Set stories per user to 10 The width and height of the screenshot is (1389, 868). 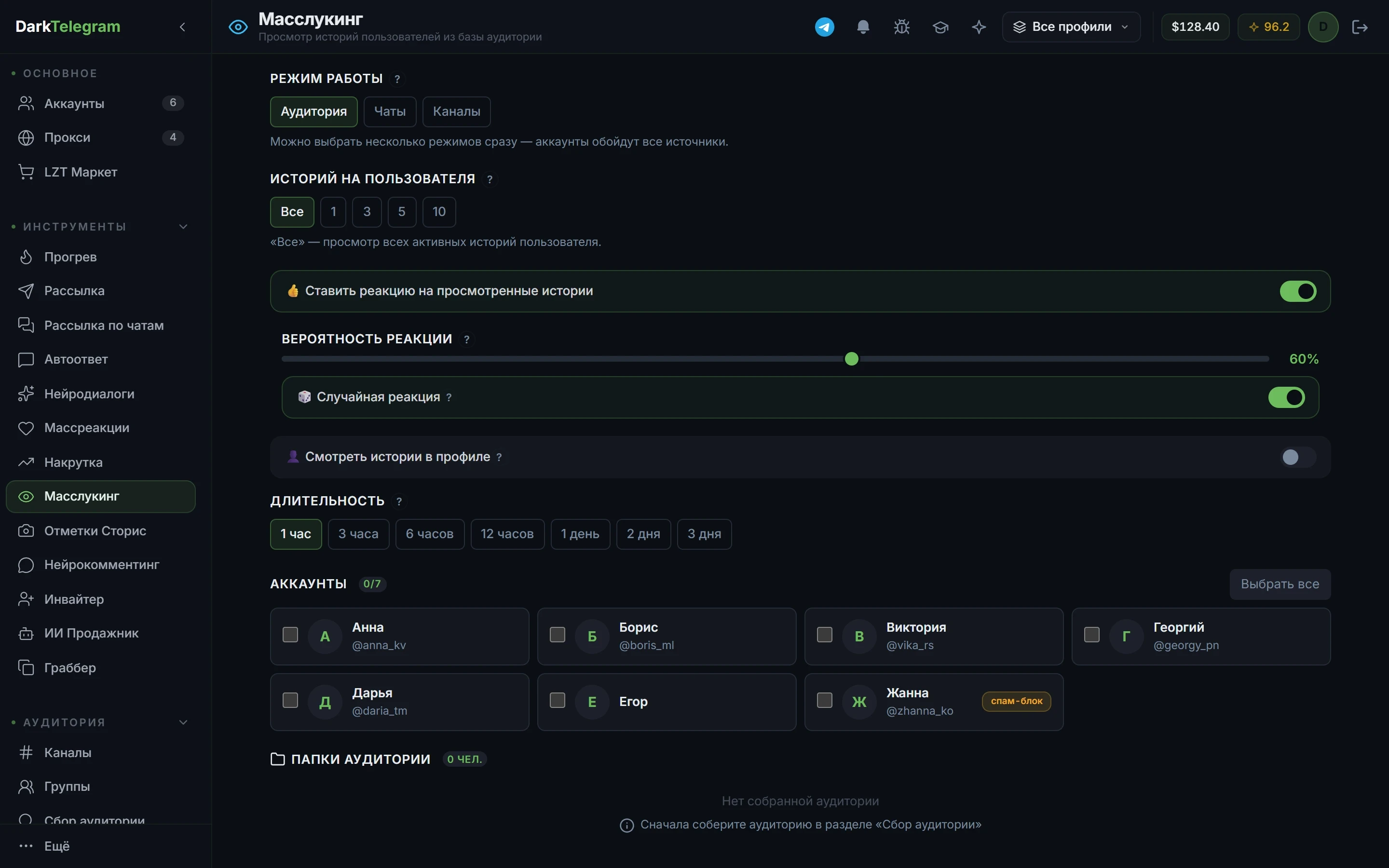(x=439, y=212)
